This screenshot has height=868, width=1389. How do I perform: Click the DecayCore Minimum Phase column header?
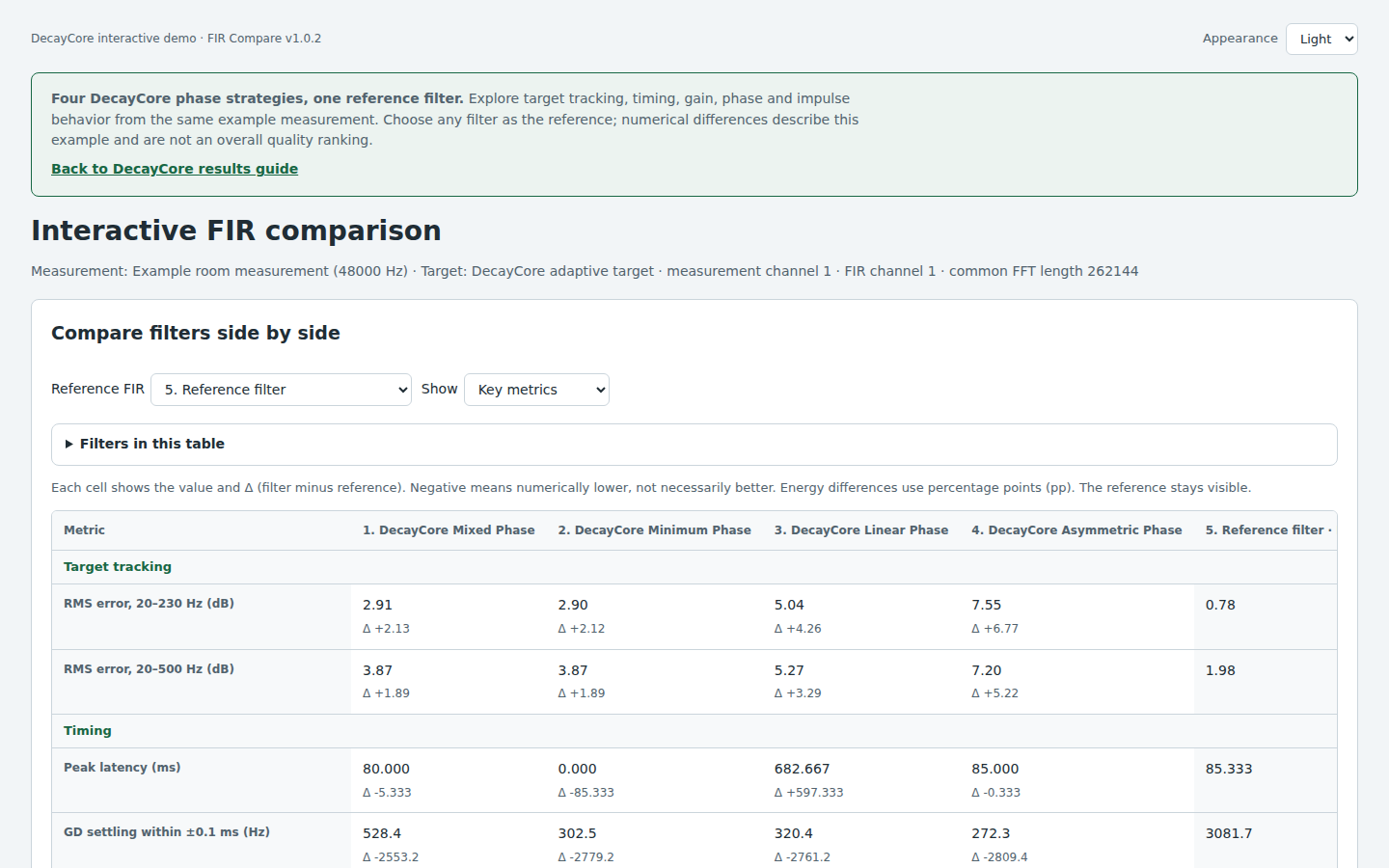tap(654, 530)
